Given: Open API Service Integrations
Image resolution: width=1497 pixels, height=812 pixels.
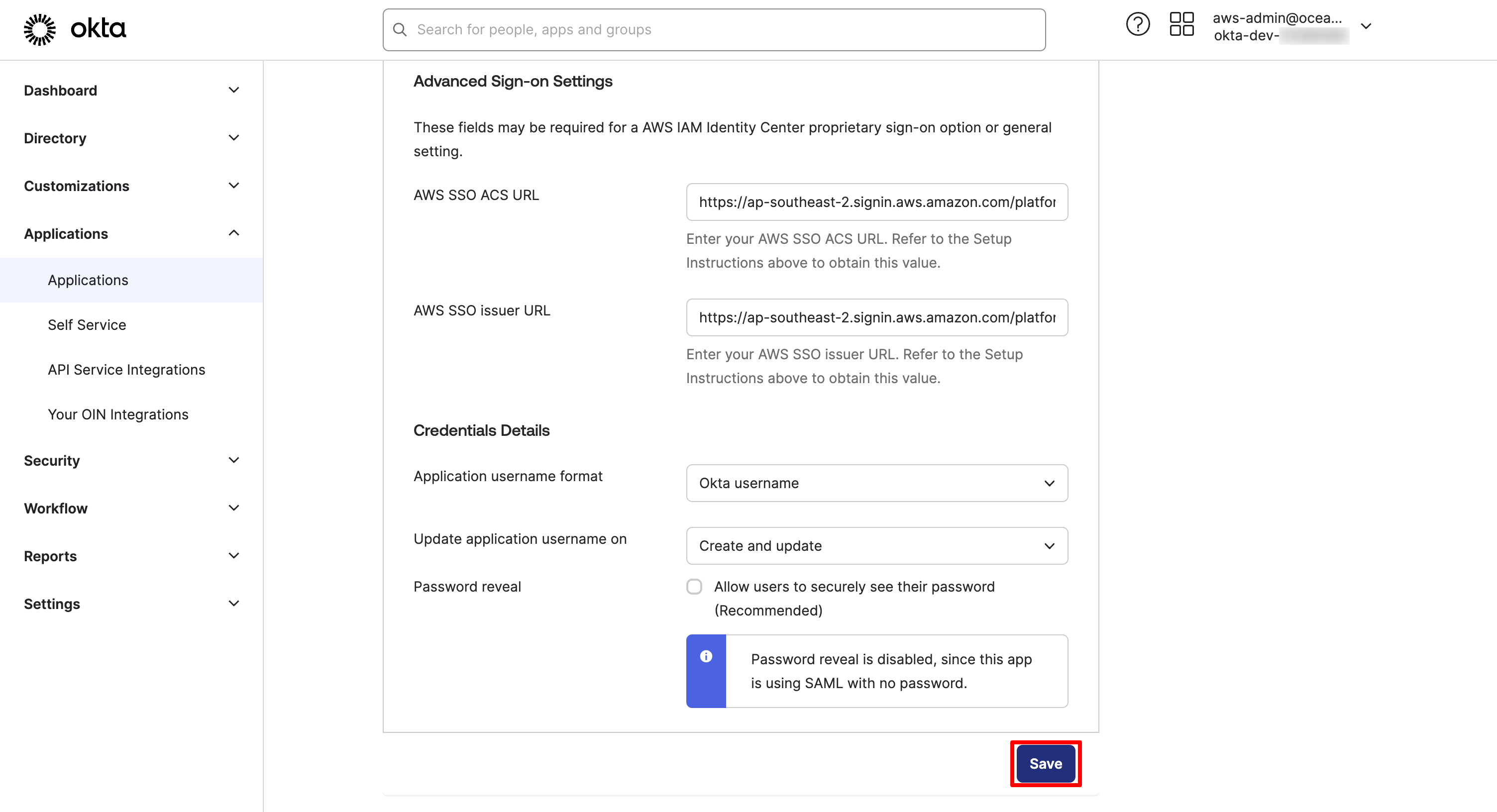Looking at the screenshot, I should [x=126, y=369].
